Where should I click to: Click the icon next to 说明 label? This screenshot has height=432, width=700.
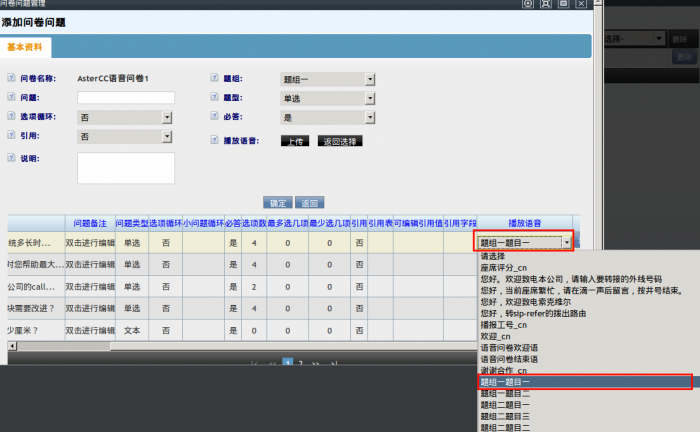coord(12,158)
